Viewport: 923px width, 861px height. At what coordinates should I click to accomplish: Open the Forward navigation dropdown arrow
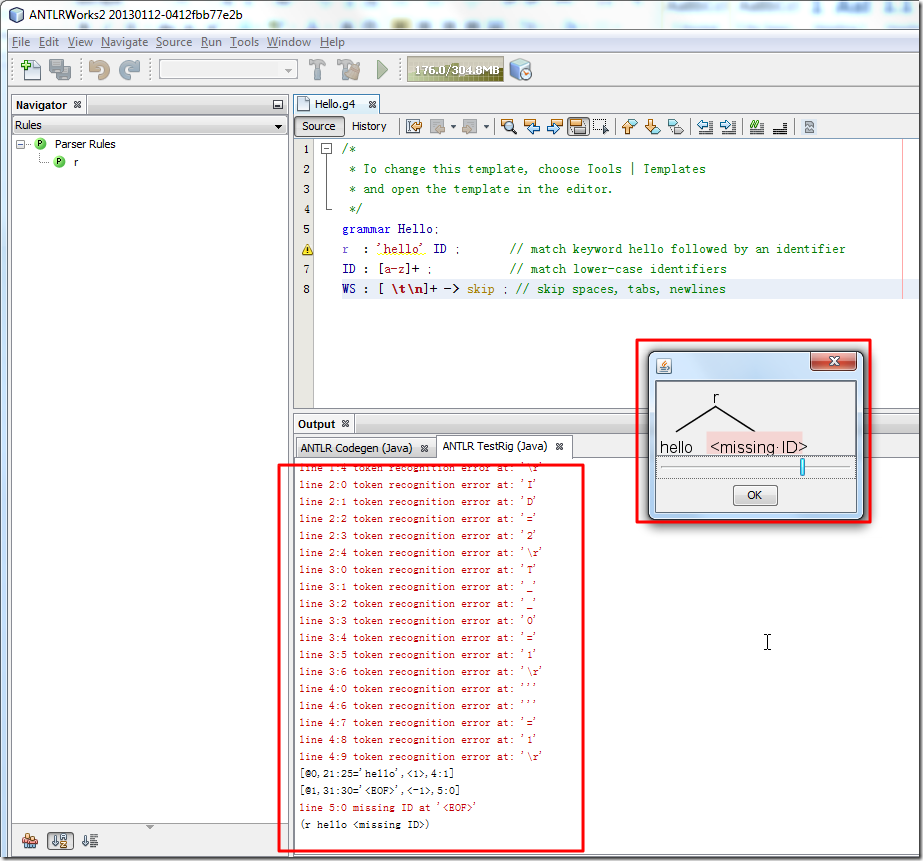486,127
